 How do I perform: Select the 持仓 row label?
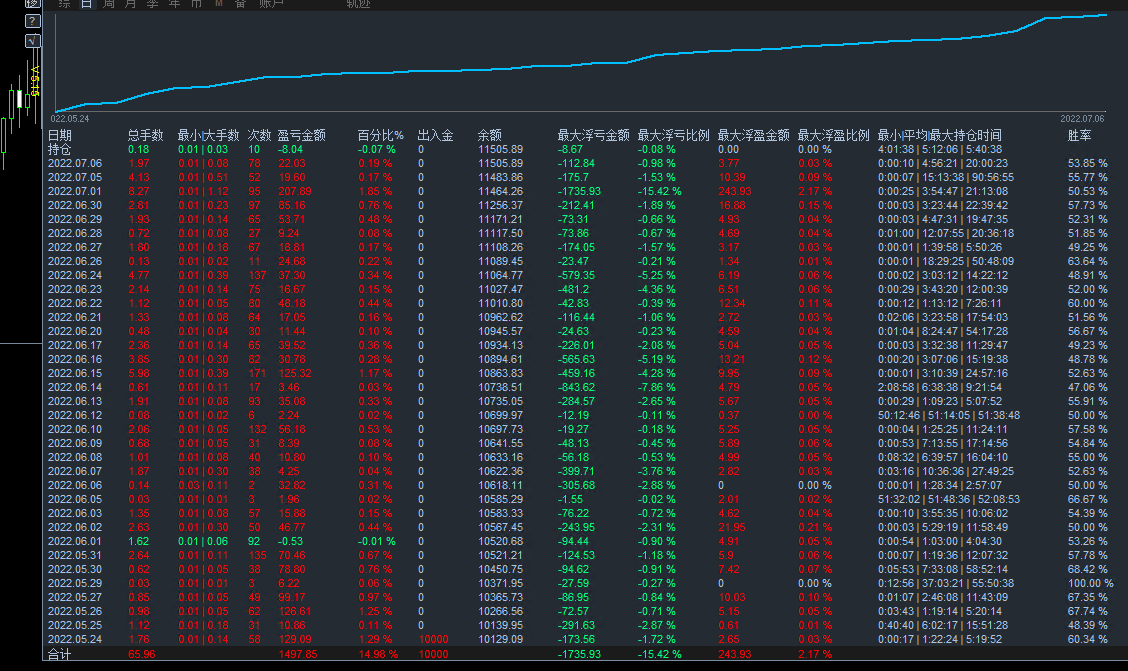point(60,150)
